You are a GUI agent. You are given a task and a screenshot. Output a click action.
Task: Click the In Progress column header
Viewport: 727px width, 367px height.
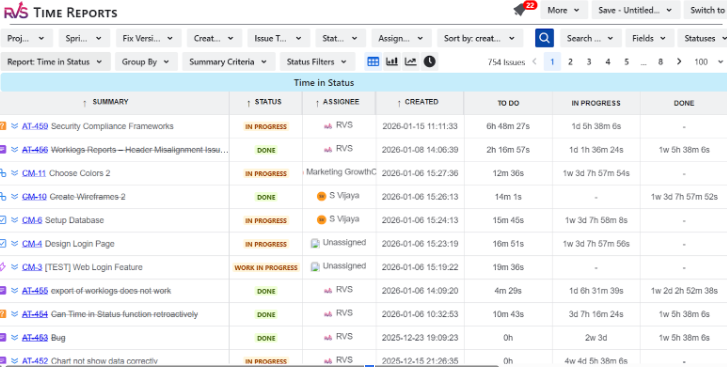click(x=596, y=103)
